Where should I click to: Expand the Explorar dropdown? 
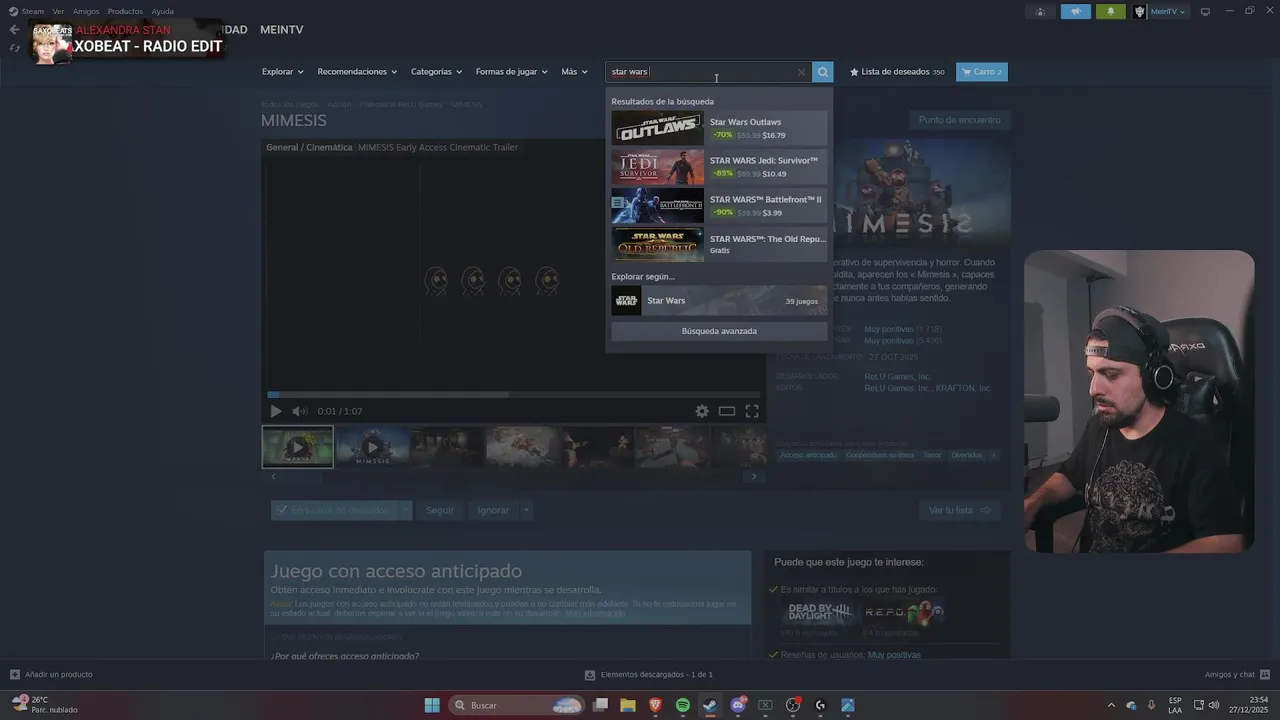(283, 72)
